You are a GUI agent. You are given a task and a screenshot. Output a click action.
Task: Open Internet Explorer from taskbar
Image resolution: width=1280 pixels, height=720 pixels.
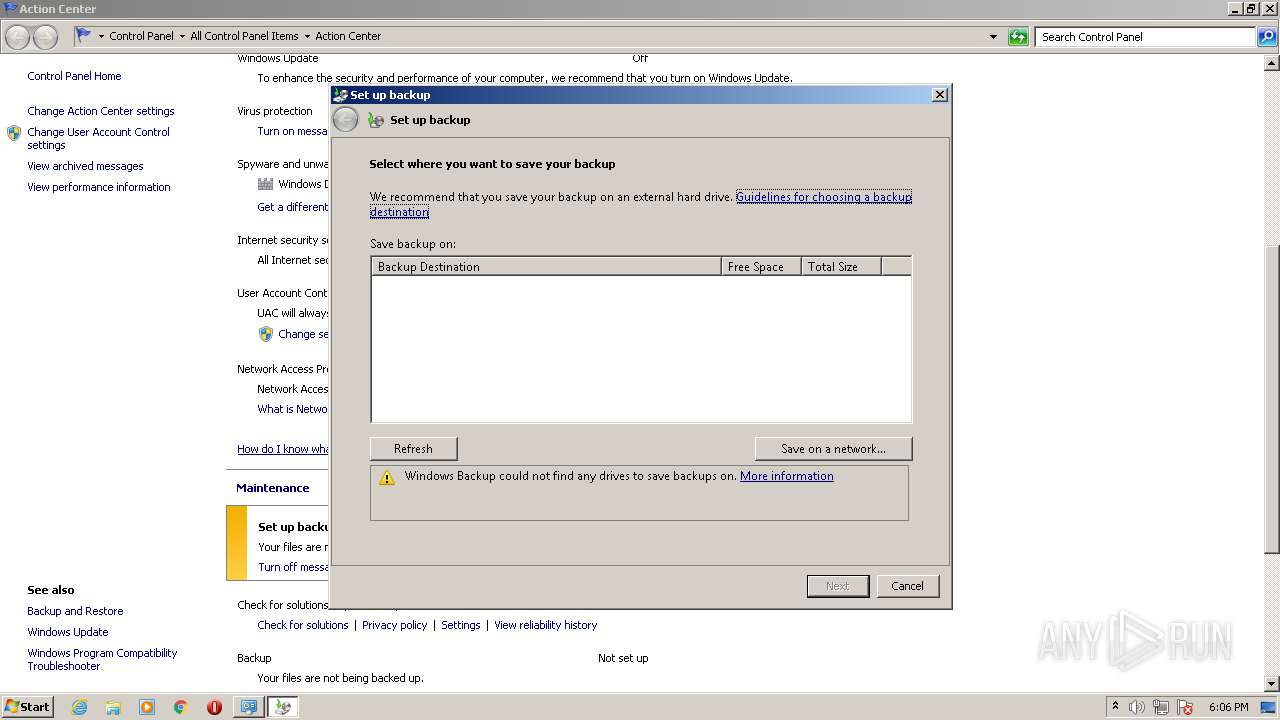79,707
